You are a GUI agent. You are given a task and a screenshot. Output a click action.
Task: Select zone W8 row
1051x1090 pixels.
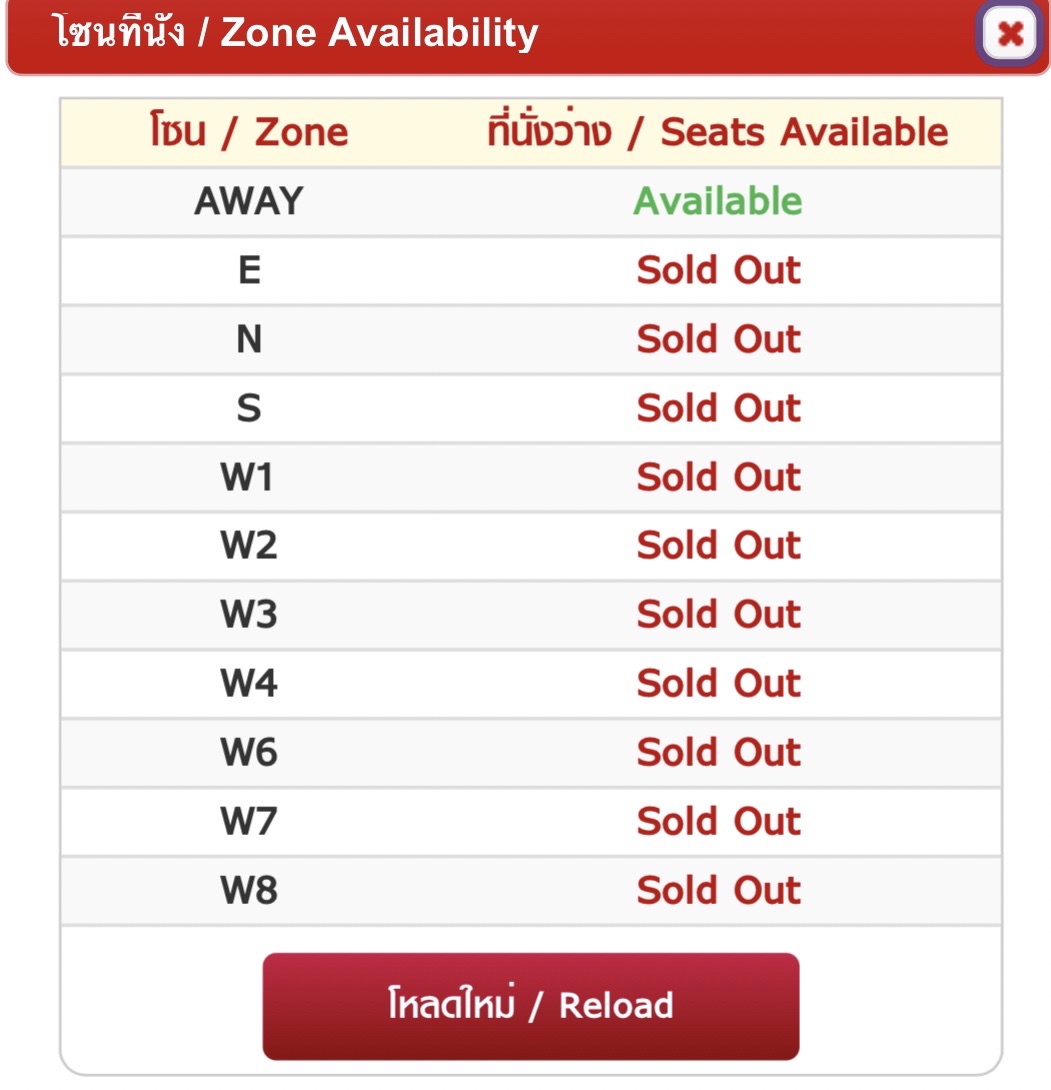(531, 890)
